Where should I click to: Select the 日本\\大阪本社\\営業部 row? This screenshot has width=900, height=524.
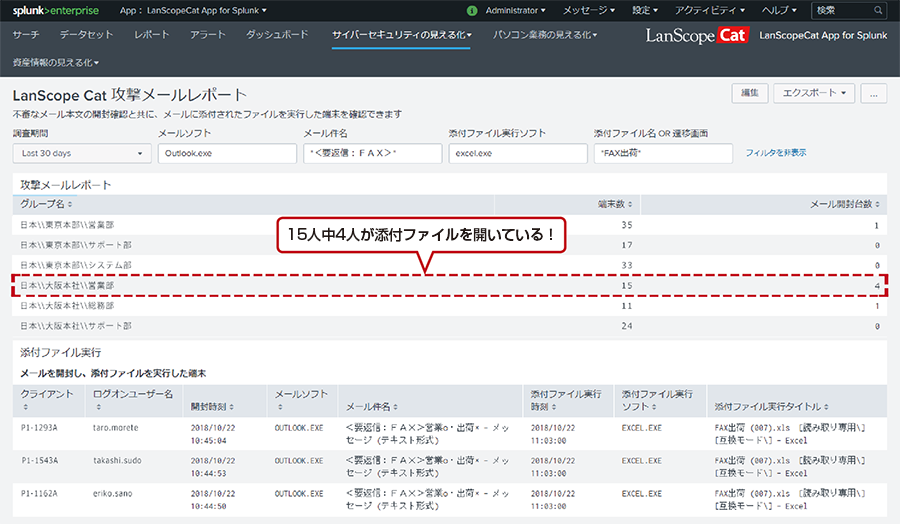pos(449,285)
